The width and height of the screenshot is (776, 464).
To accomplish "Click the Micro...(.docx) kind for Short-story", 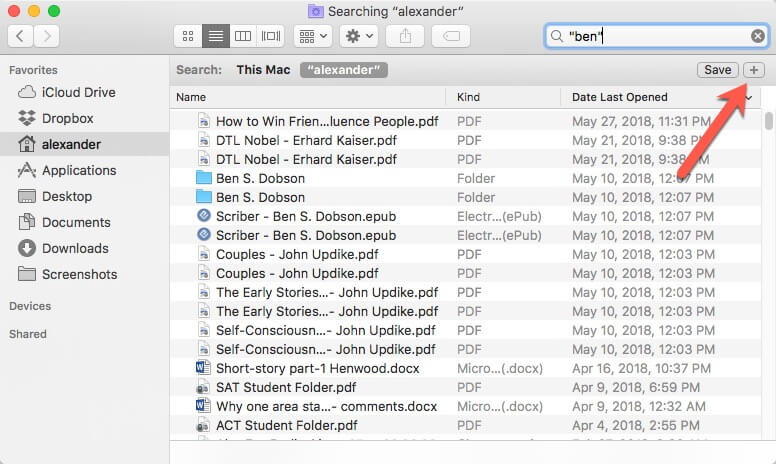I will click(x=500, y=369).
